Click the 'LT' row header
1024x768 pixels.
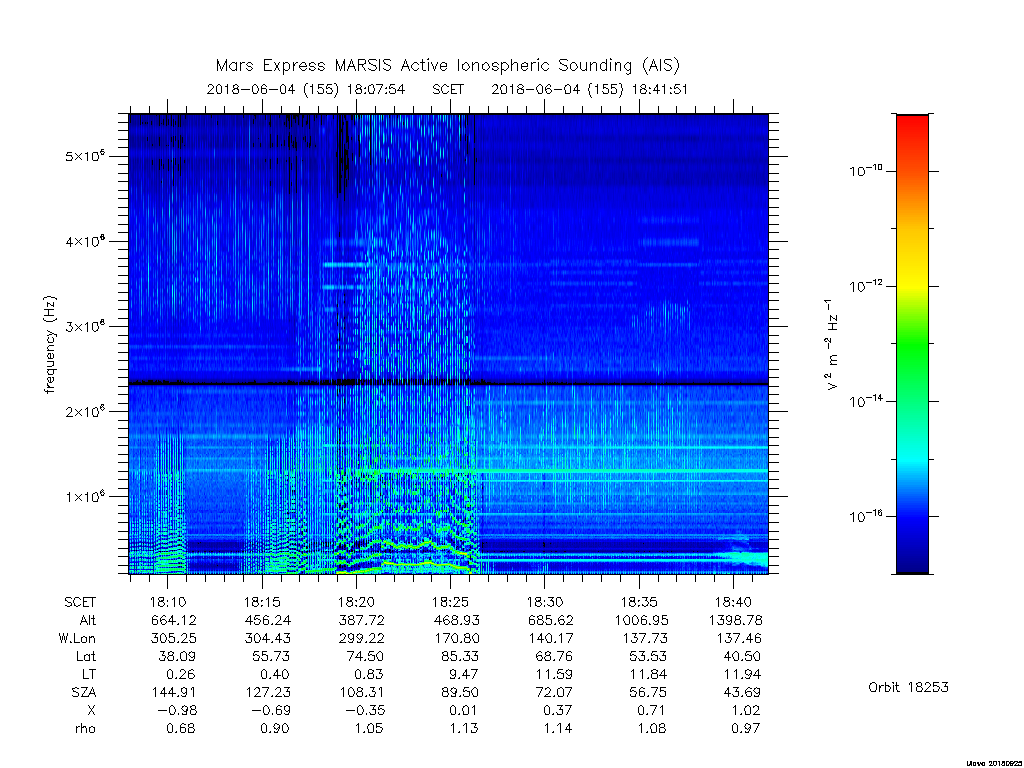click(x=89, y=674)
